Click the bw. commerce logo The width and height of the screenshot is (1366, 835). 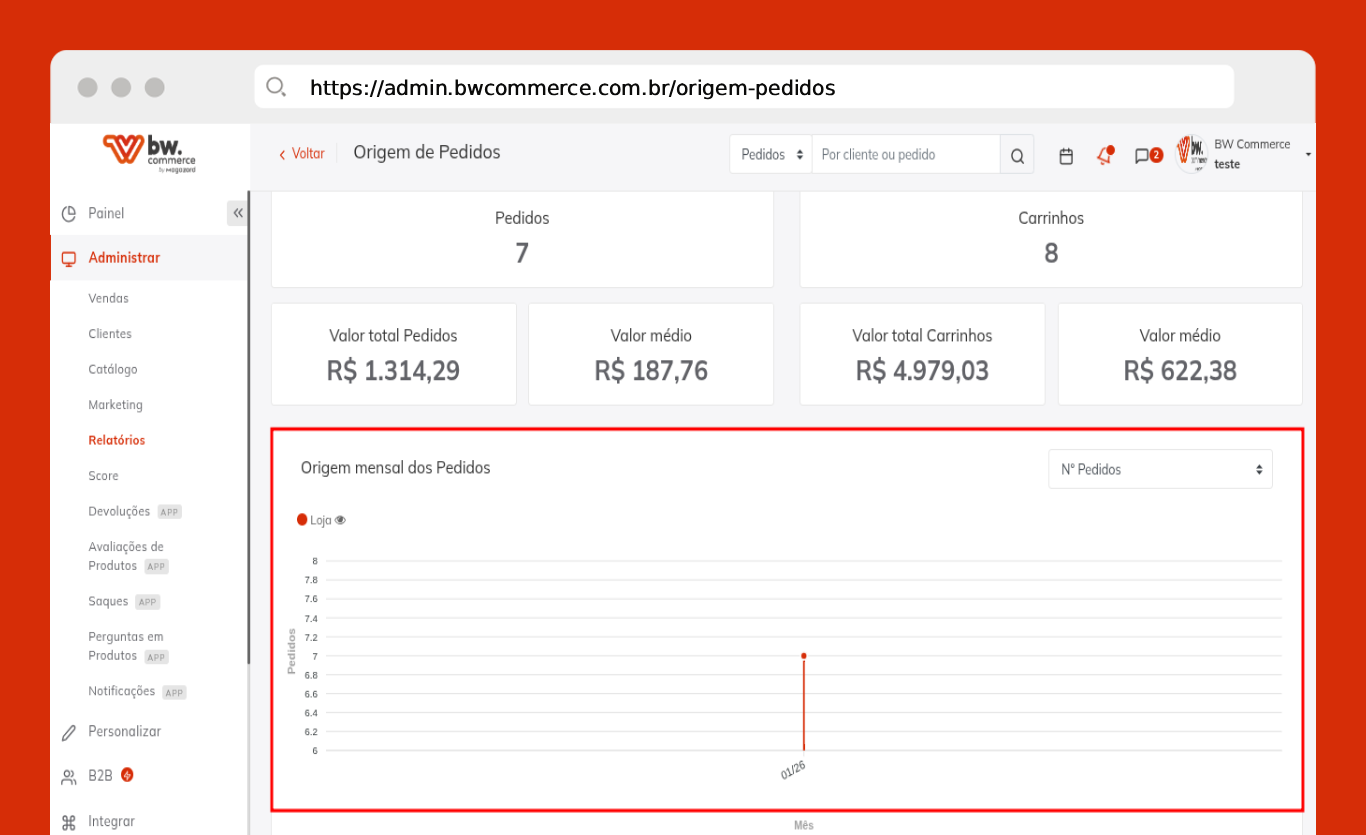(149, 153)
